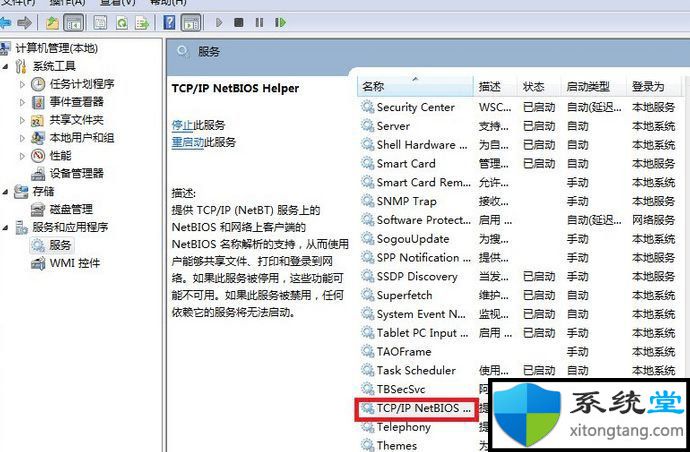
Task: Sort services by 名称 column header
Action: (415, 86)
